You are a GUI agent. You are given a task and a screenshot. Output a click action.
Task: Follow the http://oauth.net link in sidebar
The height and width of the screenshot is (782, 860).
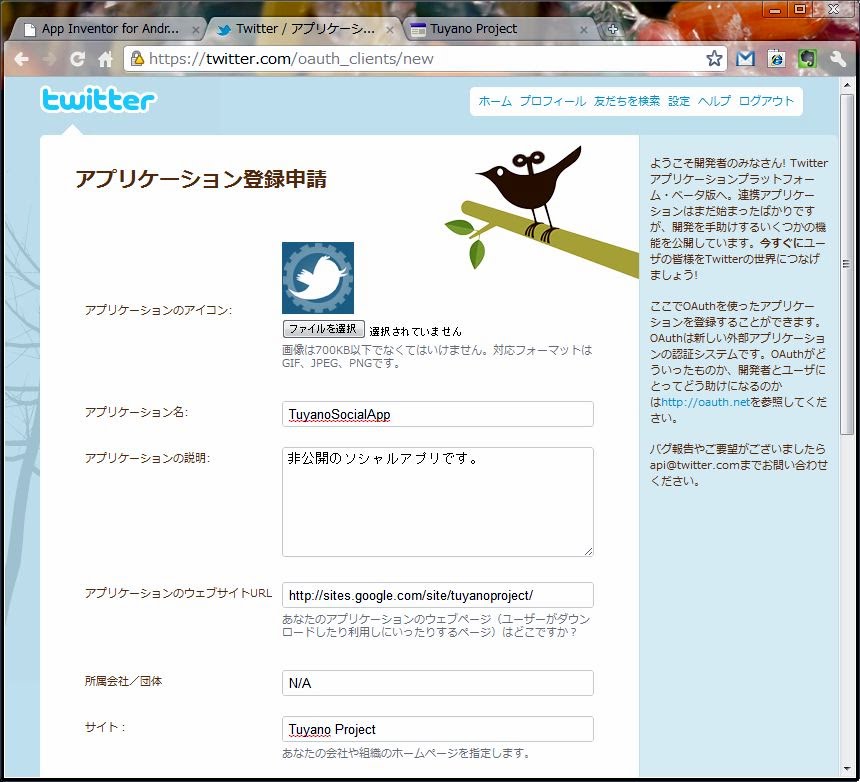click(x=705, y=402)
